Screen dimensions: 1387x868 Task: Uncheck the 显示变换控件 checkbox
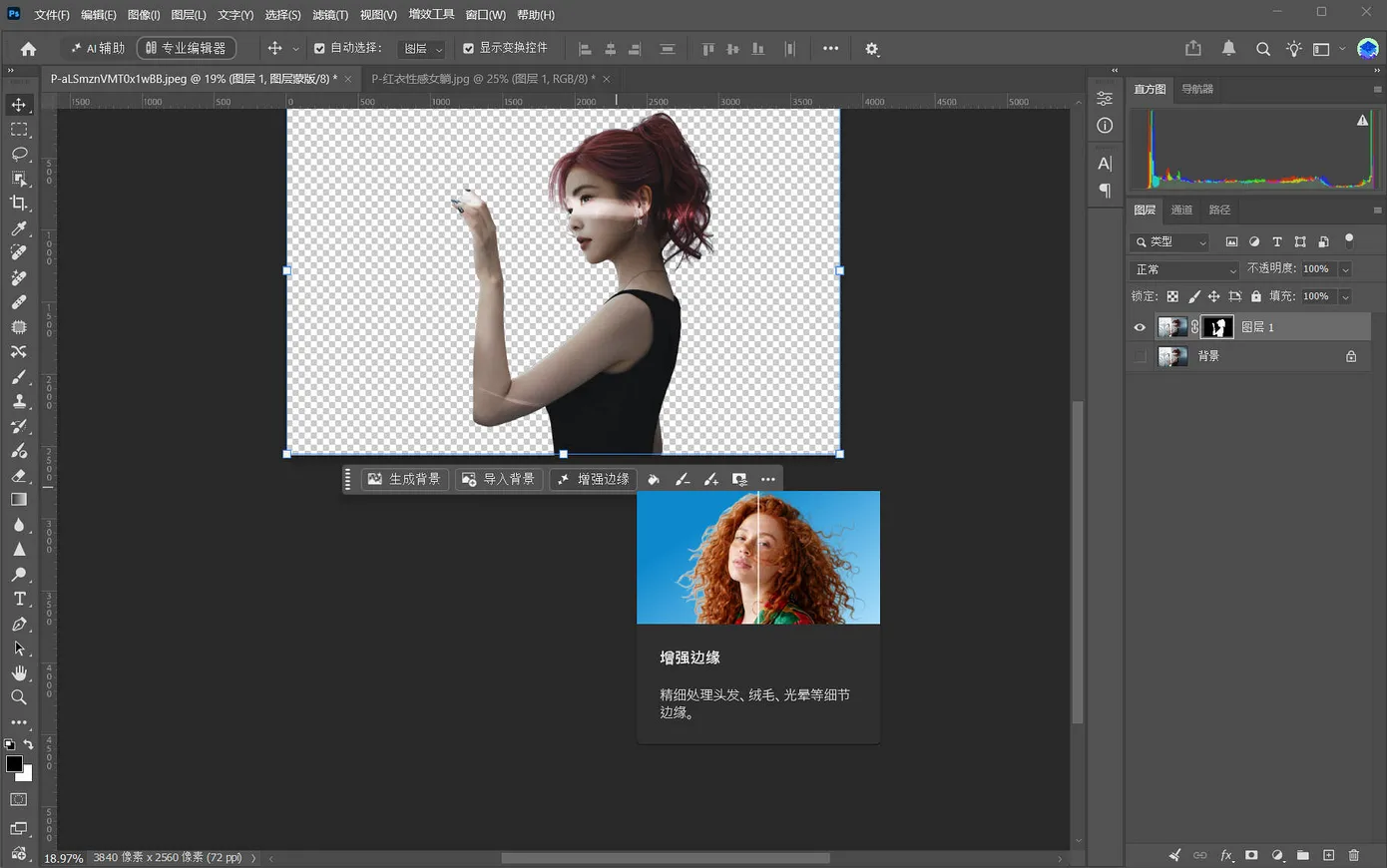coord(468,48)
